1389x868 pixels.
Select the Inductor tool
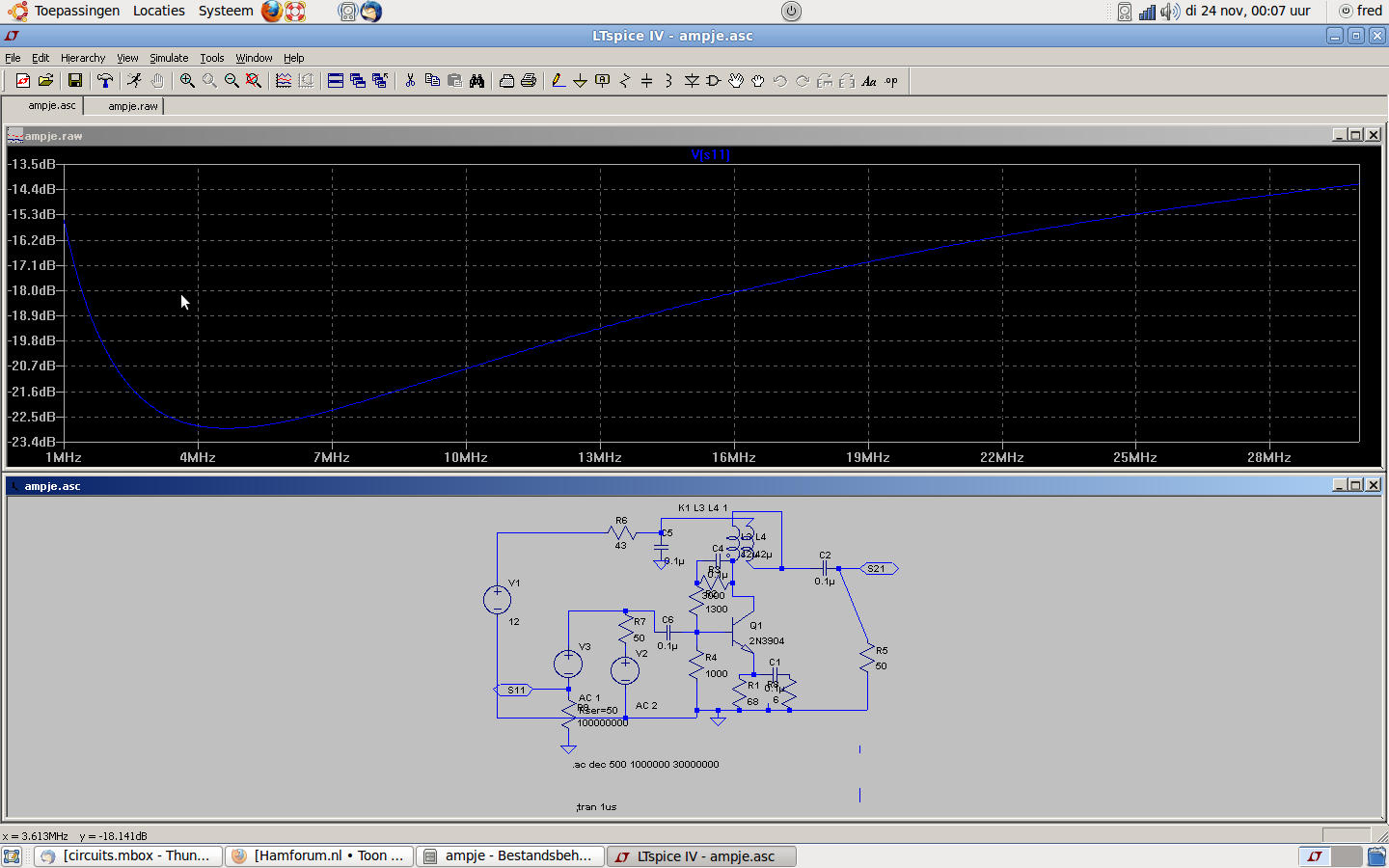coord(668,81)
